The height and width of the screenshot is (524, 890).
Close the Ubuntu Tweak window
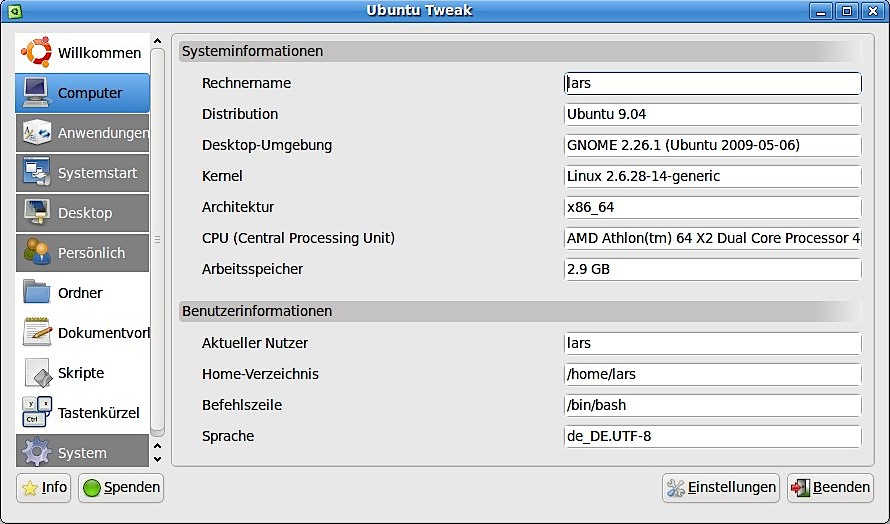[x=873, y=11]
